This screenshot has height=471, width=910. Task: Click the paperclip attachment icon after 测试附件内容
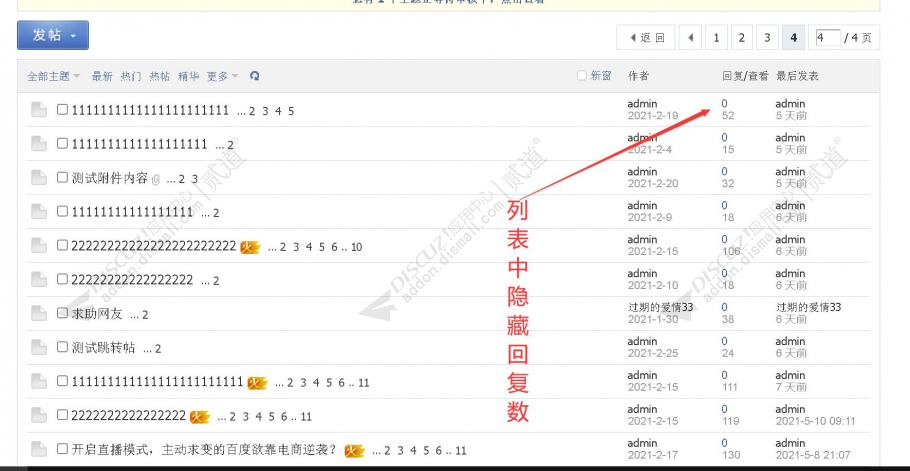[156, 180]
